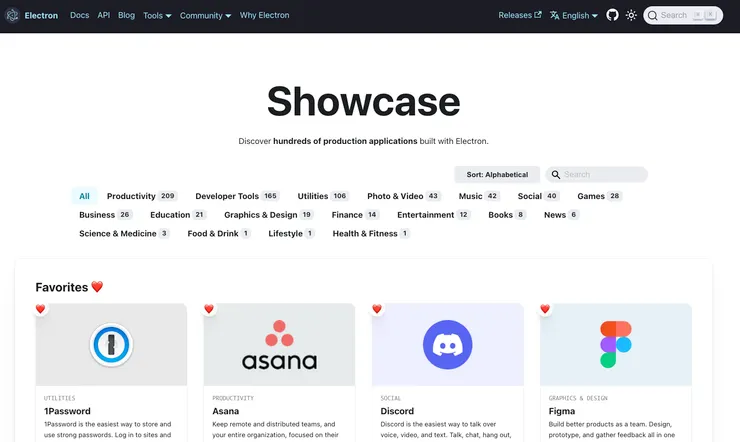740x442 pixels.
Task: Expand the Tools dropdown menu
Action: pyautogui.click(x=157, y=16)
